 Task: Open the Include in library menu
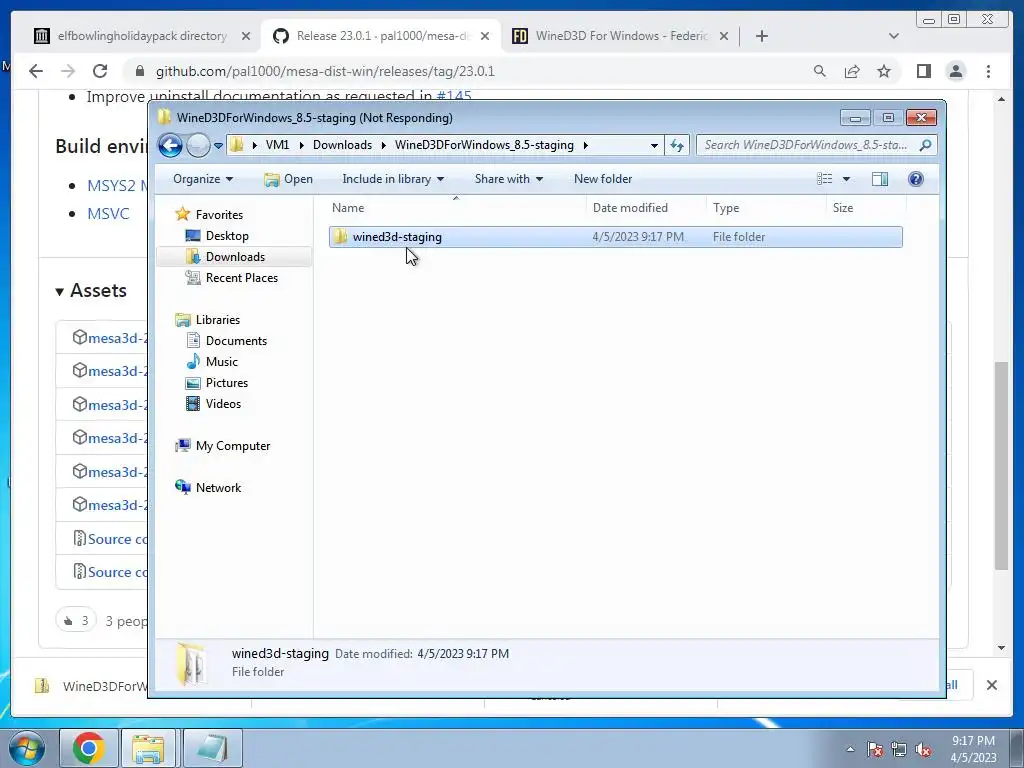[393, 179]
